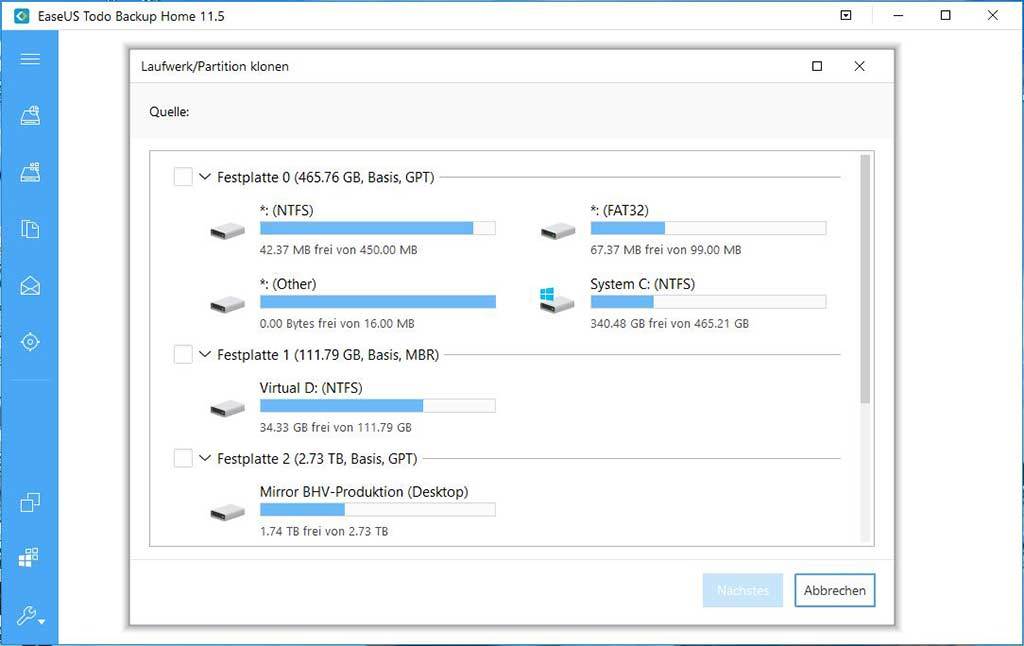This screenshot has height=646, width=1024.
Task: Click the text 67.37 MB frei von 99.00 MB
Action: pos(665,250)
